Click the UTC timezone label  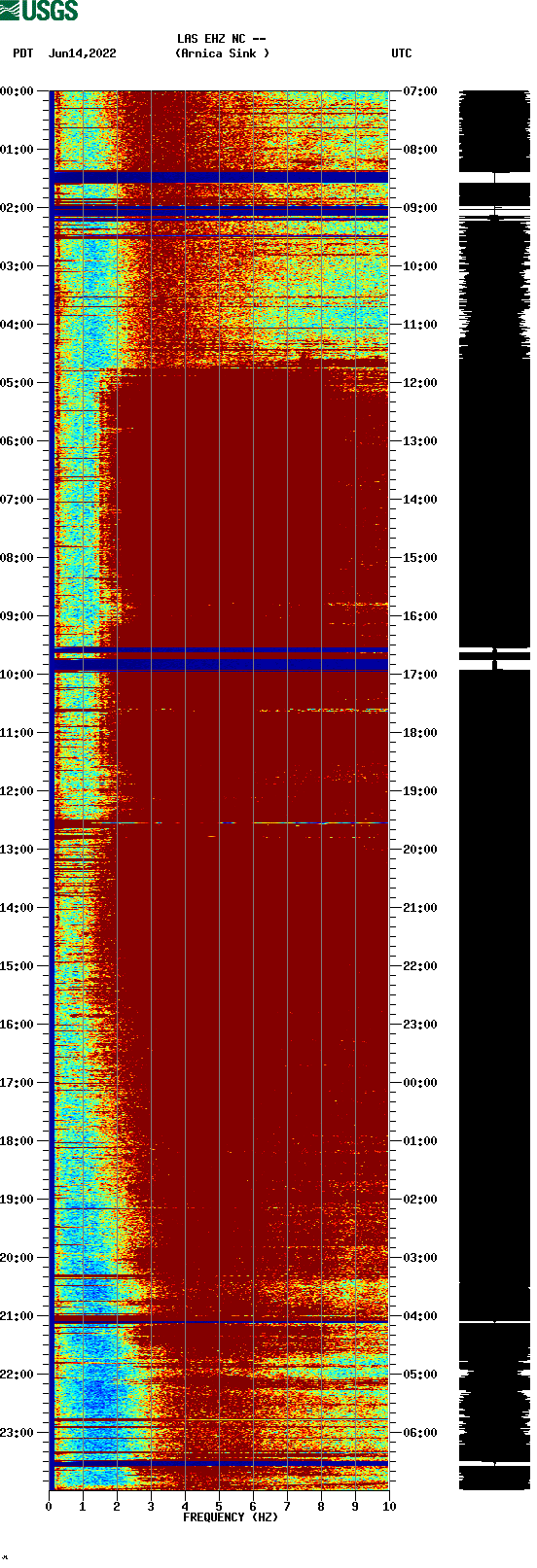point(402,53)
